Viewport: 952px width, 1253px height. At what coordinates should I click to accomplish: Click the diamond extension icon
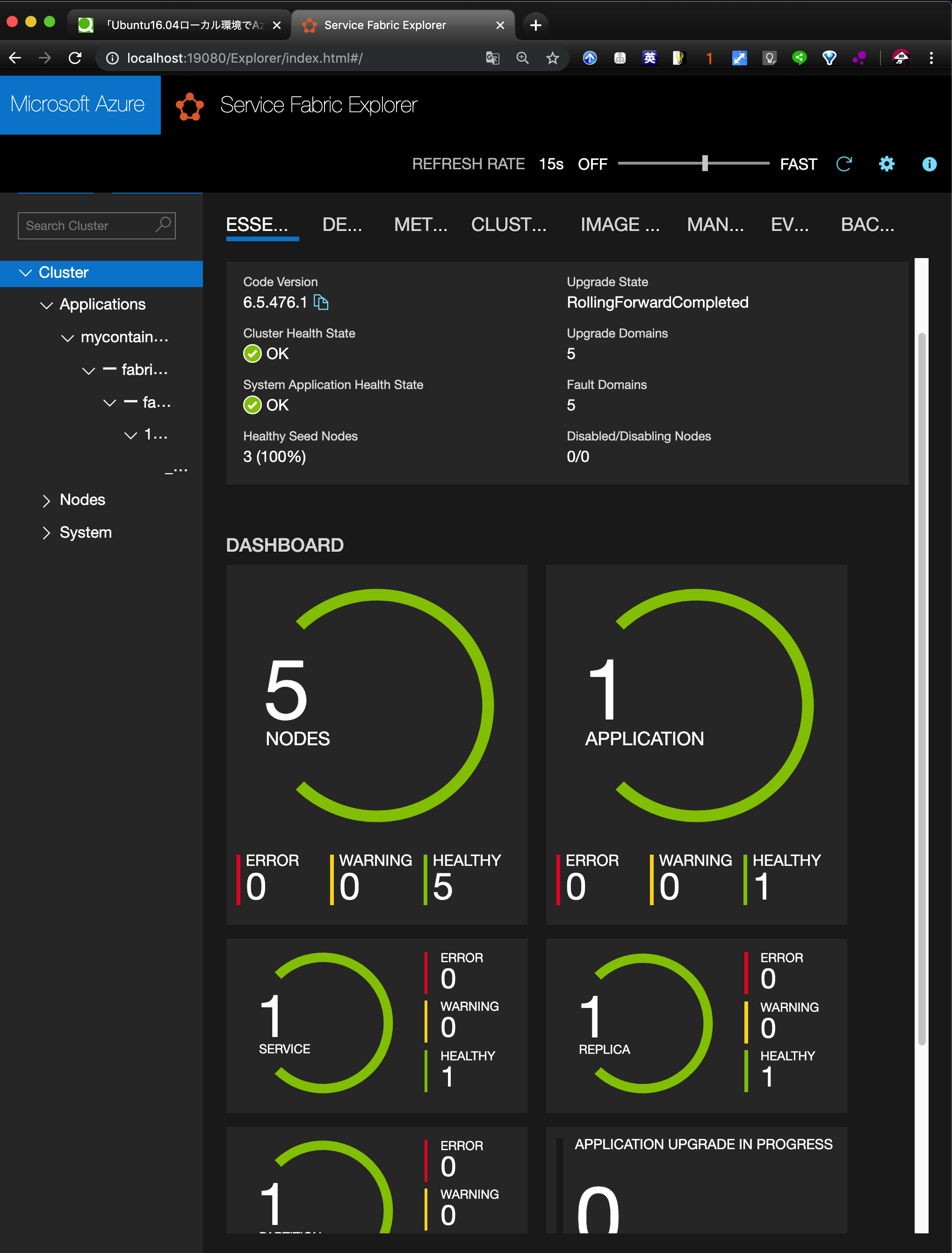tap(829, 58)
